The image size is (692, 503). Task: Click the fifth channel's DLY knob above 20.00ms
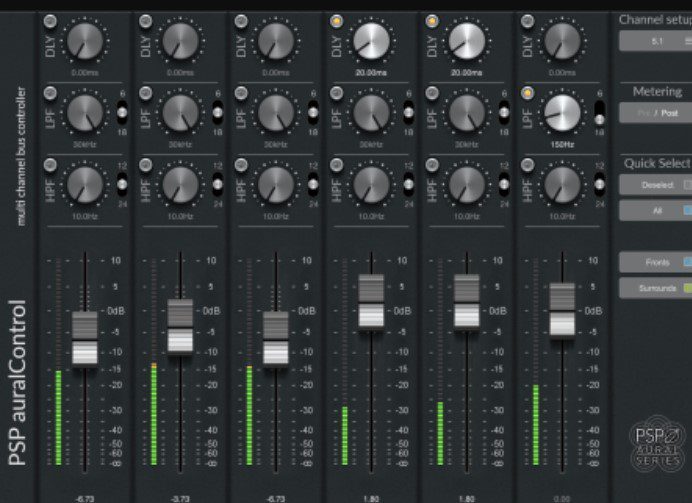[x=466, y=41]
